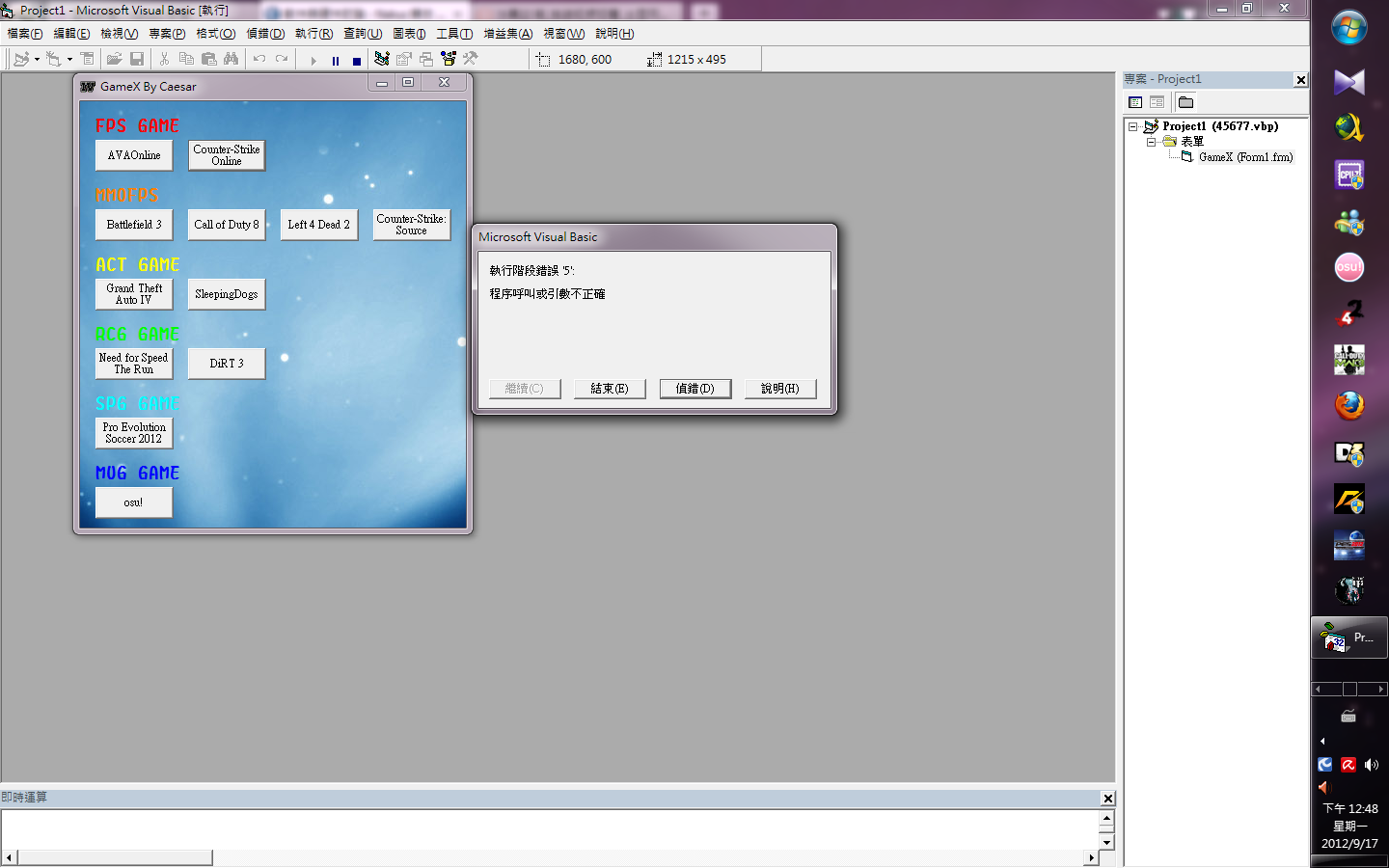
Task: Click the Paste clipboard icon in toolbar
Action: [208, 60]
